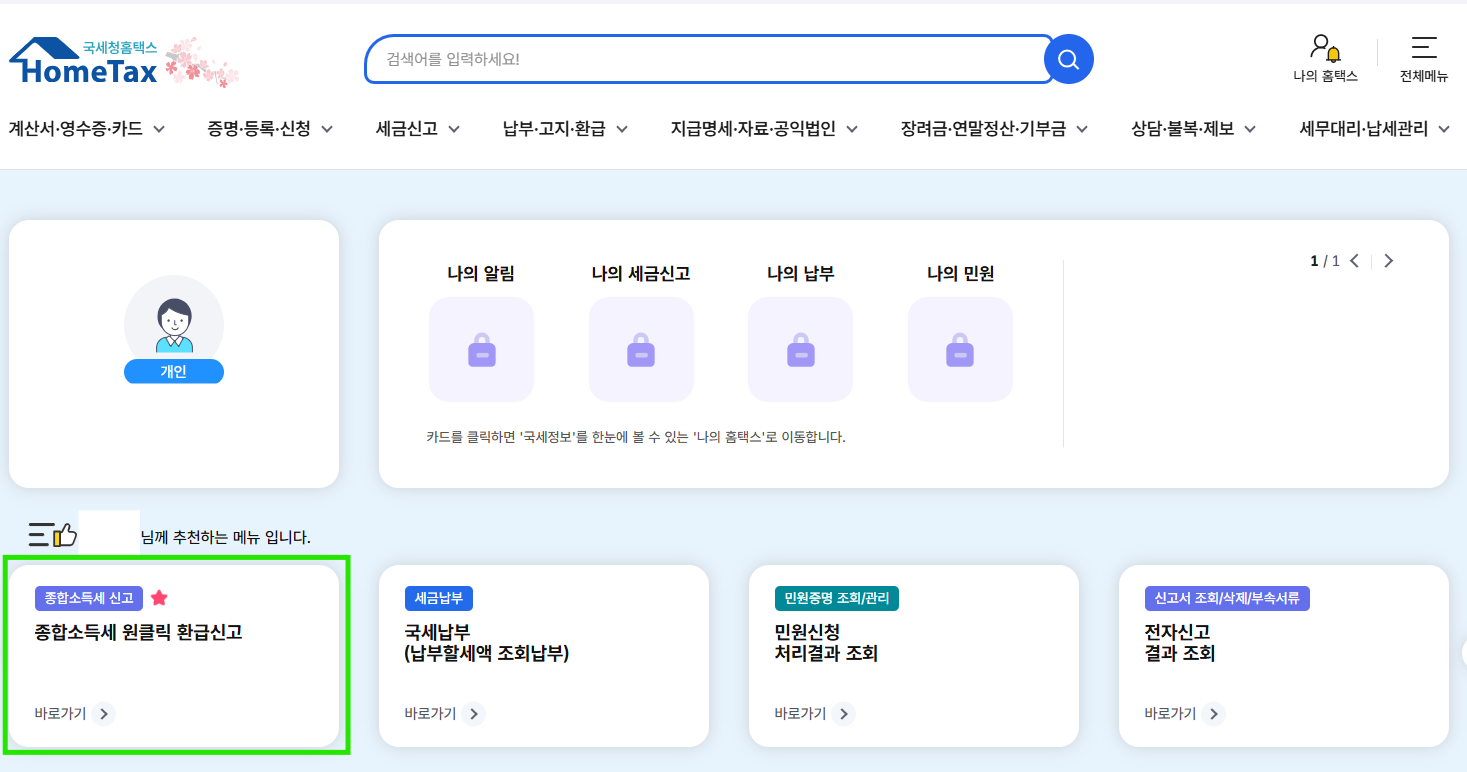Image resolution: width=1467 pixels, height=772 pixels.
Task: Click the next page arrow beside 1/1
Action: [1388, 260]
